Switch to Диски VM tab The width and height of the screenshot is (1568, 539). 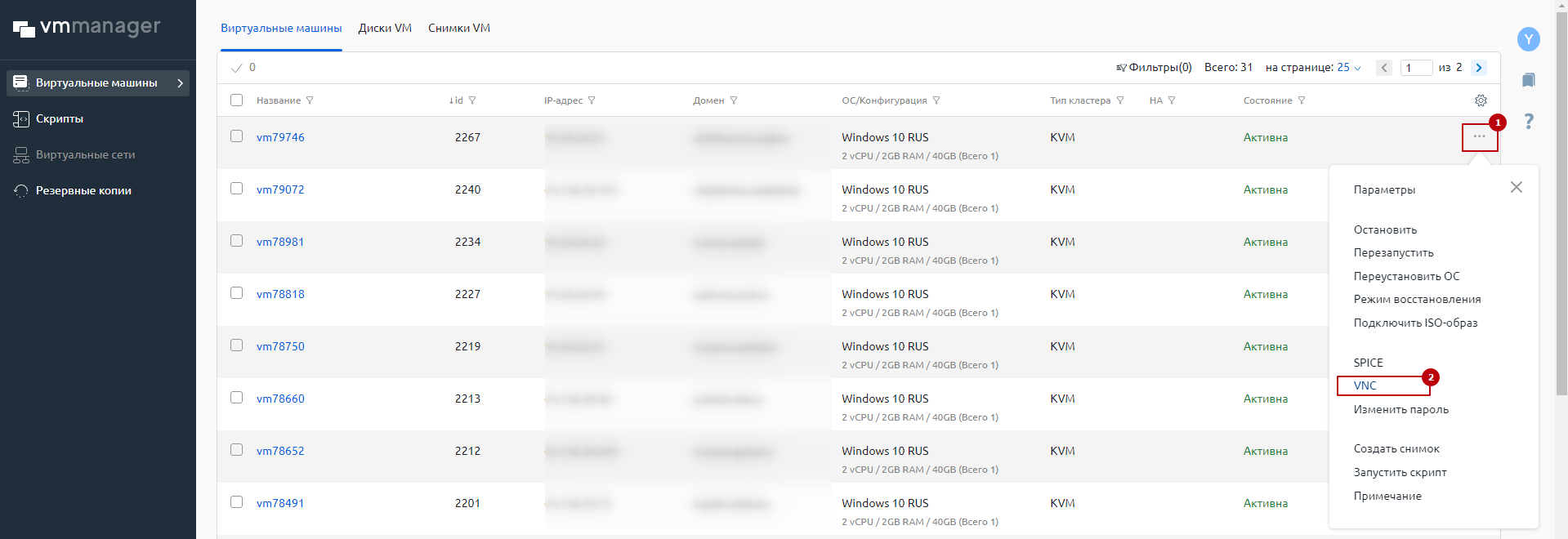385,28
